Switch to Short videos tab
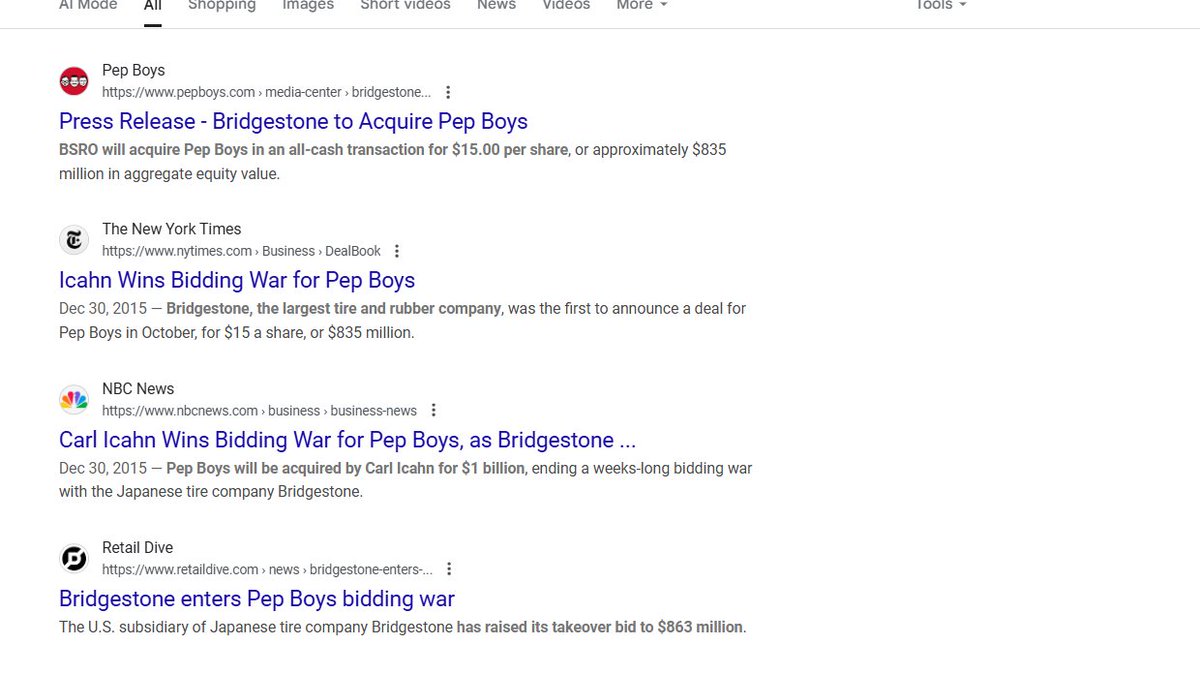Image resolution: width=1200 pixels, height=675 pixels. [x=405, y=6]
